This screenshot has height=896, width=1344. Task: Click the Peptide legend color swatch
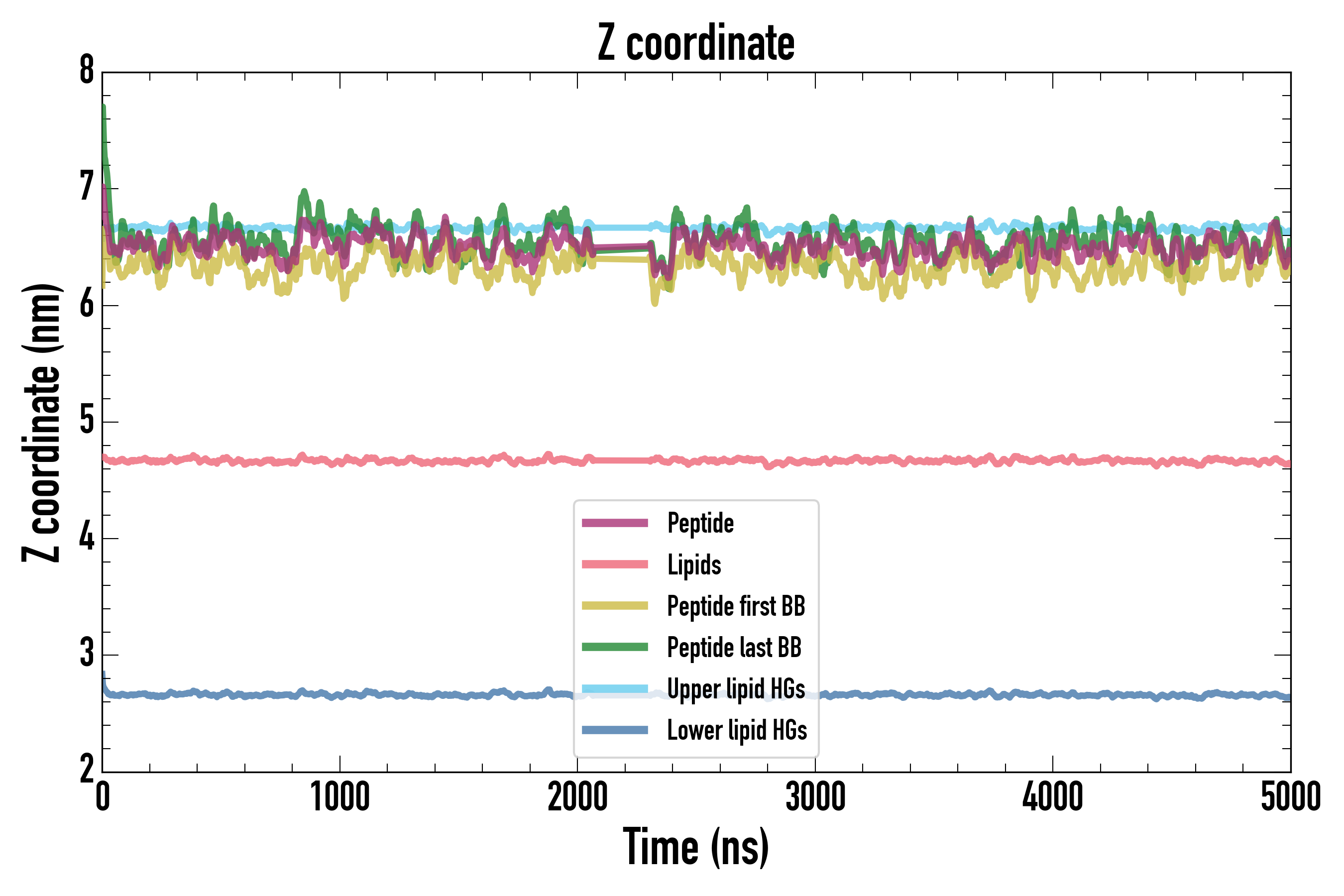[615, 523]
